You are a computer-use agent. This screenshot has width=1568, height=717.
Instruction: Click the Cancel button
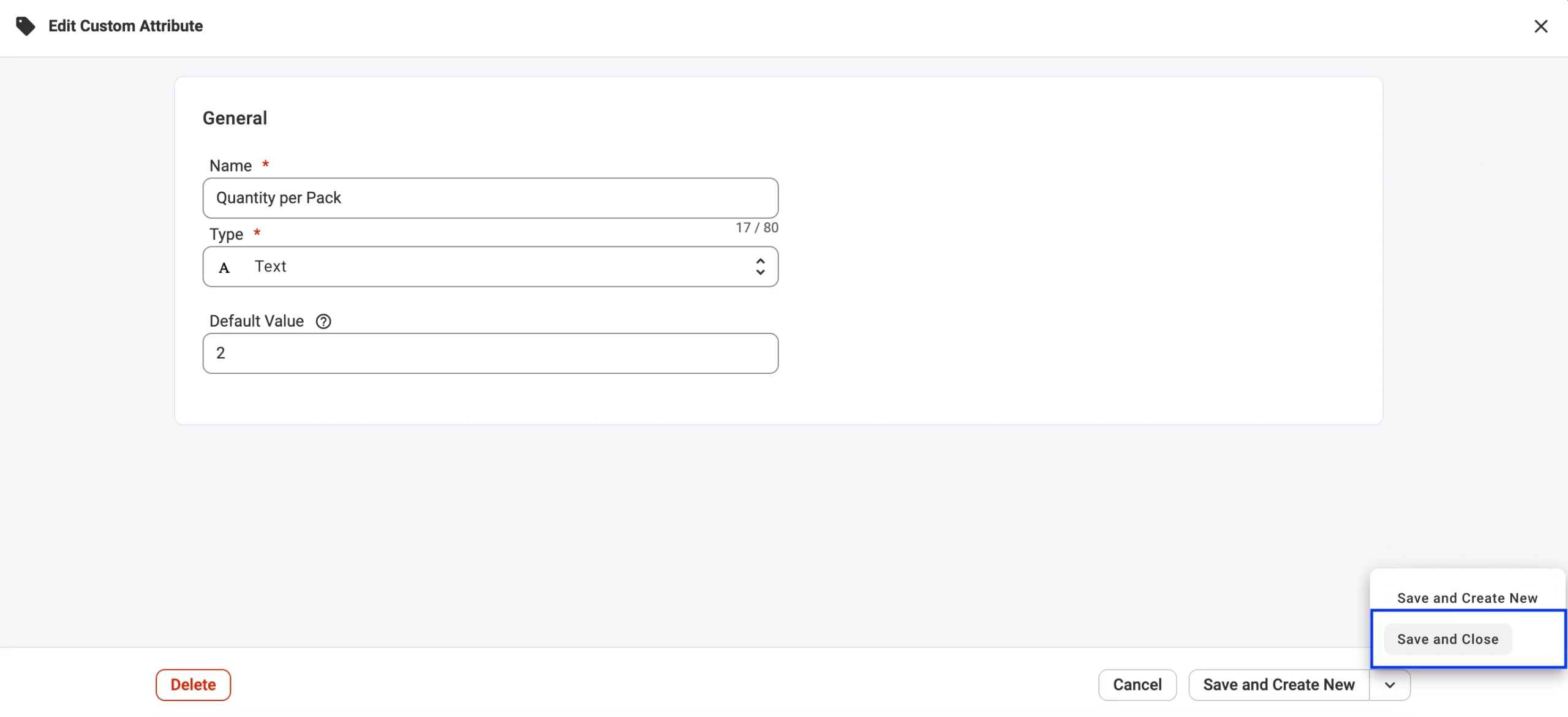pos(1137,685)
